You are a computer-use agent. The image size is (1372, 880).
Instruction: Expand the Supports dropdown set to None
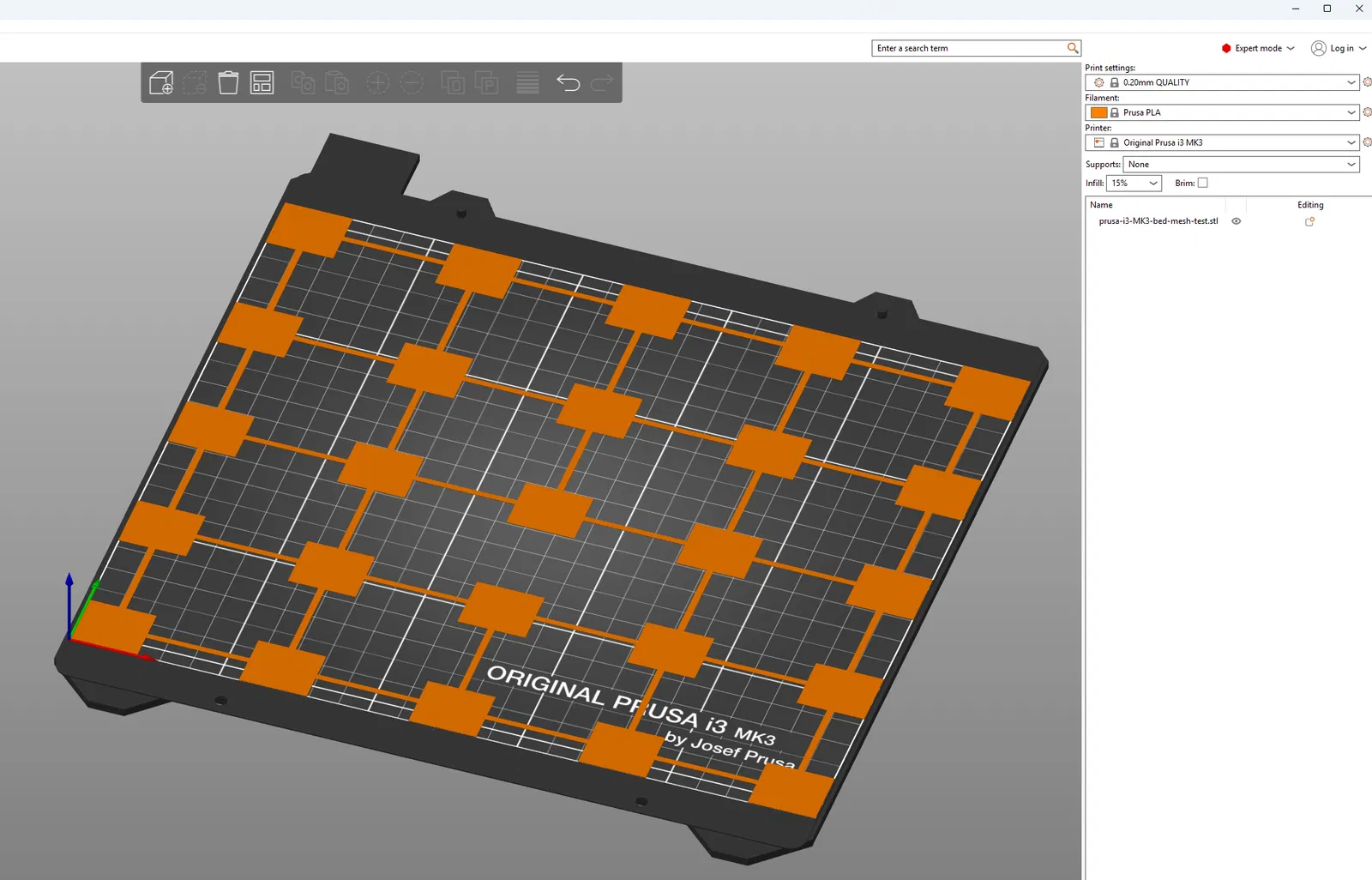click(1241, 164)
